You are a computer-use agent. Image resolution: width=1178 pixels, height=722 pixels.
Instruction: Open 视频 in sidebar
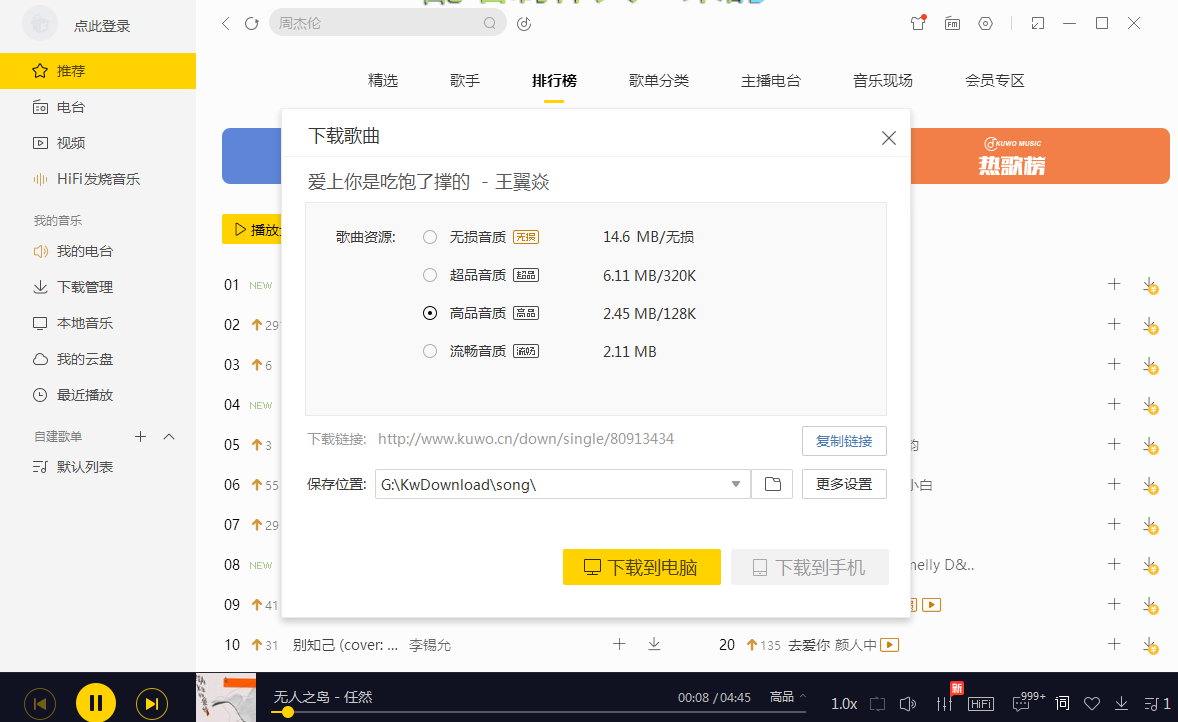pyautogui.click(x=98, y=143)
